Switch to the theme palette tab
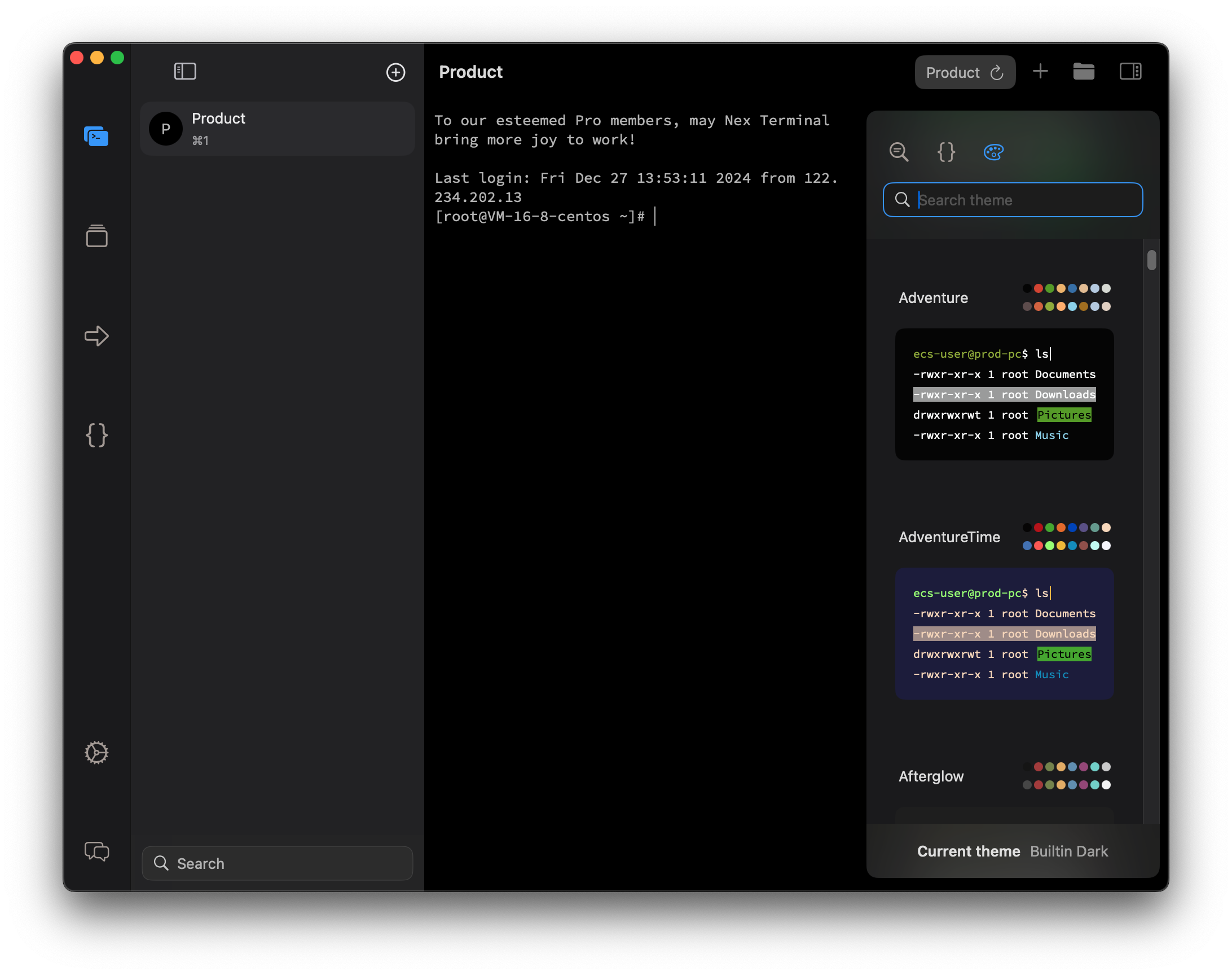The image size is (1232, 975). 993,152
